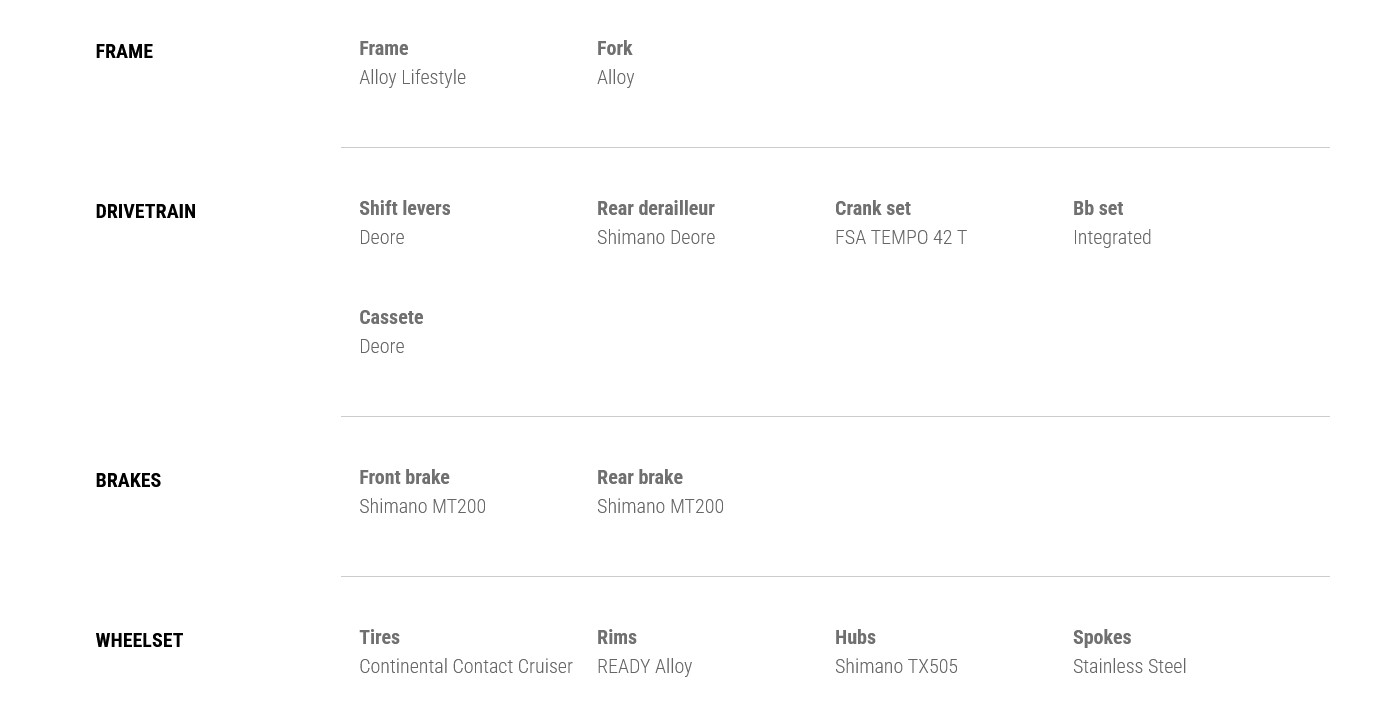
Task: Click the Integrated bottom bracket value
Action: pos(1111,237)
